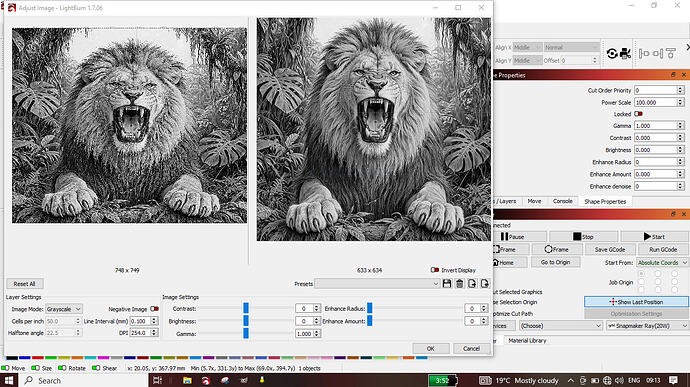This screenshot has width=690, height=387.
Task: Open Start From Absolute Coords dropdown
Action: point(662,262)
